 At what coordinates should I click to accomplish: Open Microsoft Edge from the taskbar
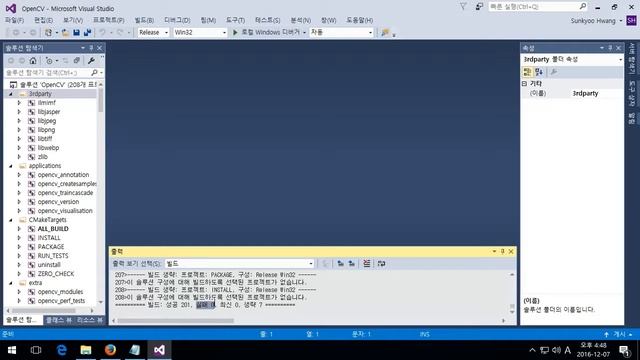click(x=62, y=350)
